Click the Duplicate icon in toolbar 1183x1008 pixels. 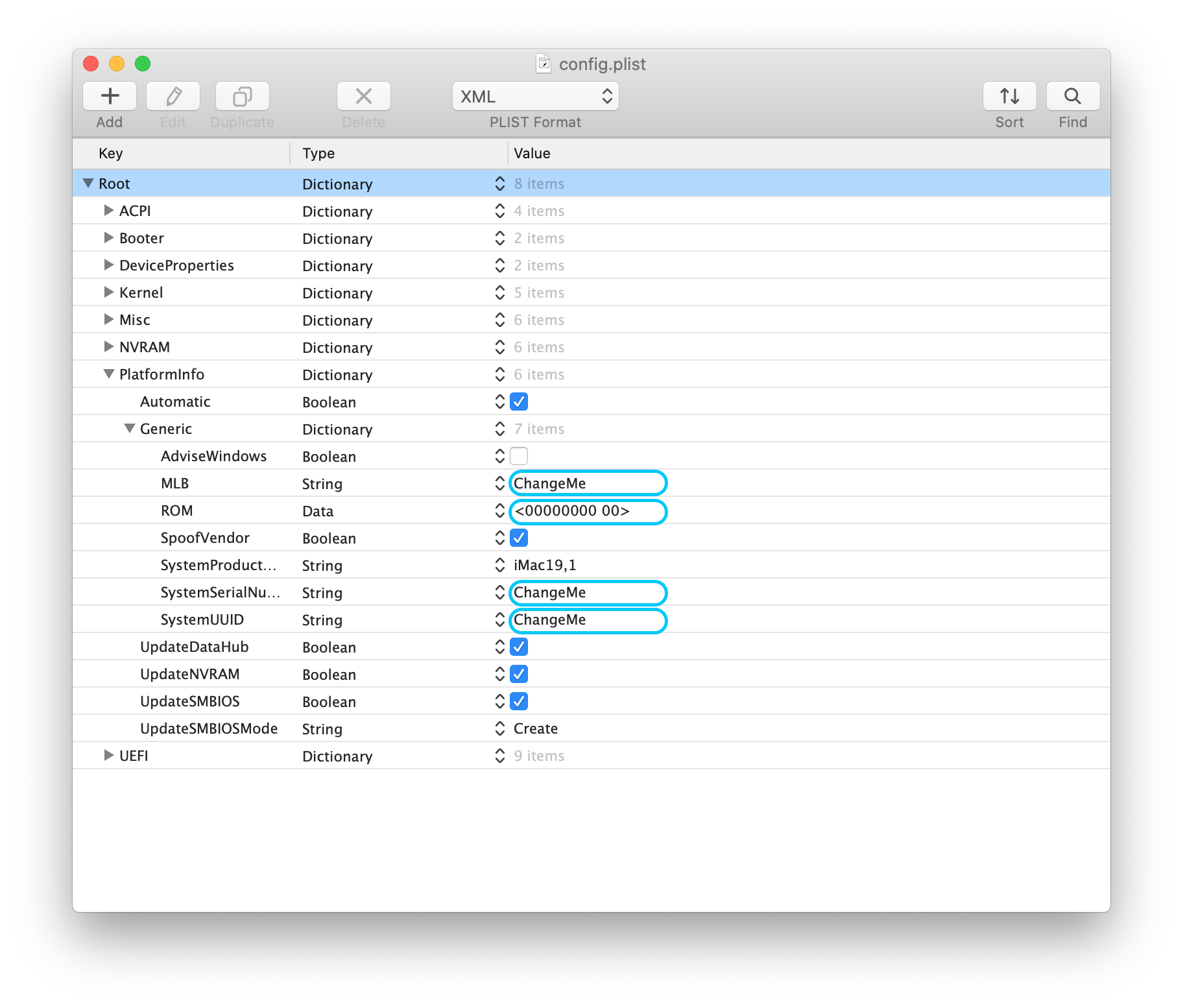point(242,96)
